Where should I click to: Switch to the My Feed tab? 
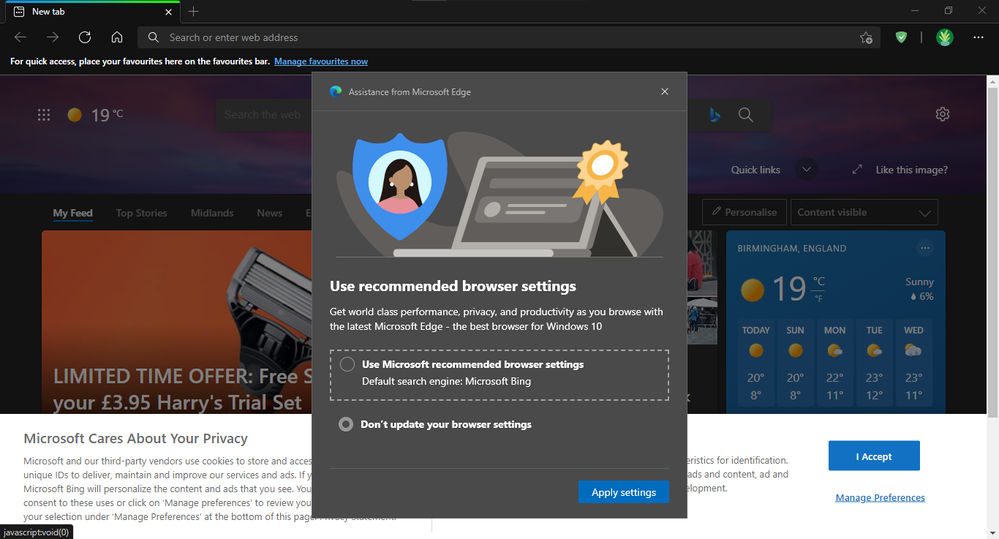click(x=73, y=213)
